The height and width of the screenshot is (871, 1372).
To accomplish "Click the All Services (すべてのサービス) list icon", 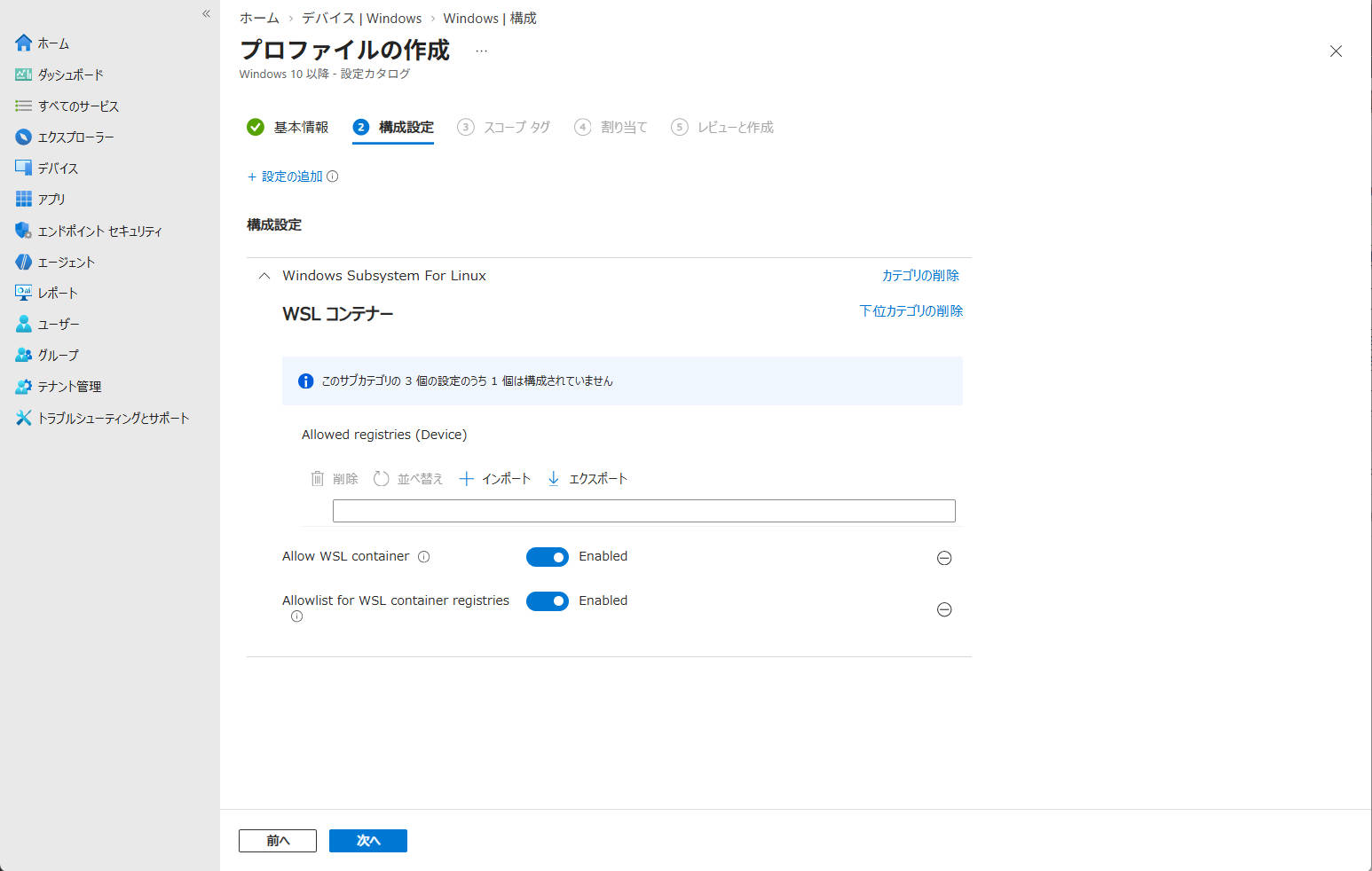I will pos(24,106).
